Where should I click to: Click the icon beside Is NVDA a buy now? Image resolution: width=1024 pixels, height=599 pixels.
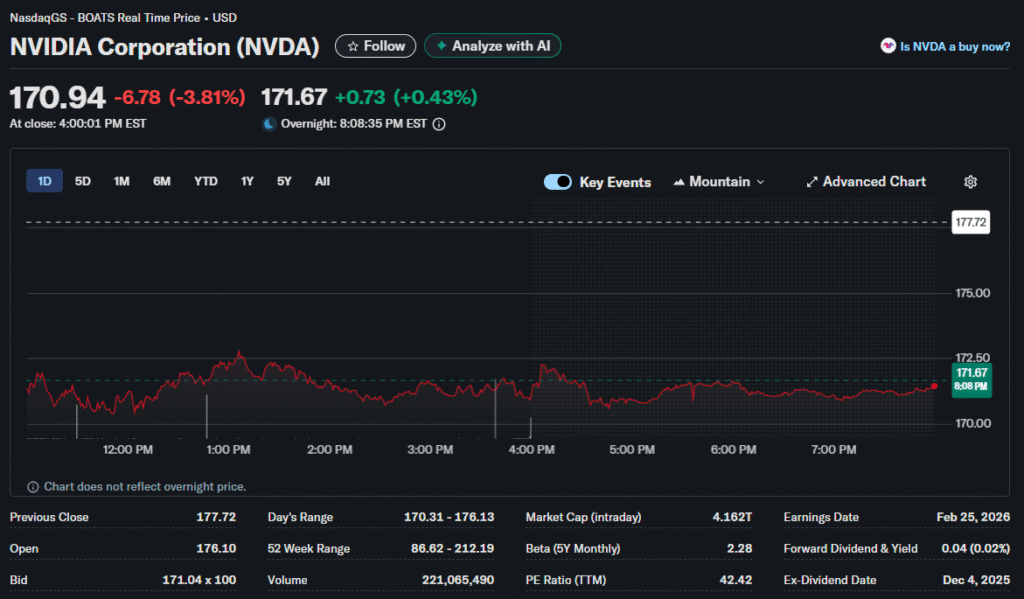pyautogui.click(x=887, y=46)
